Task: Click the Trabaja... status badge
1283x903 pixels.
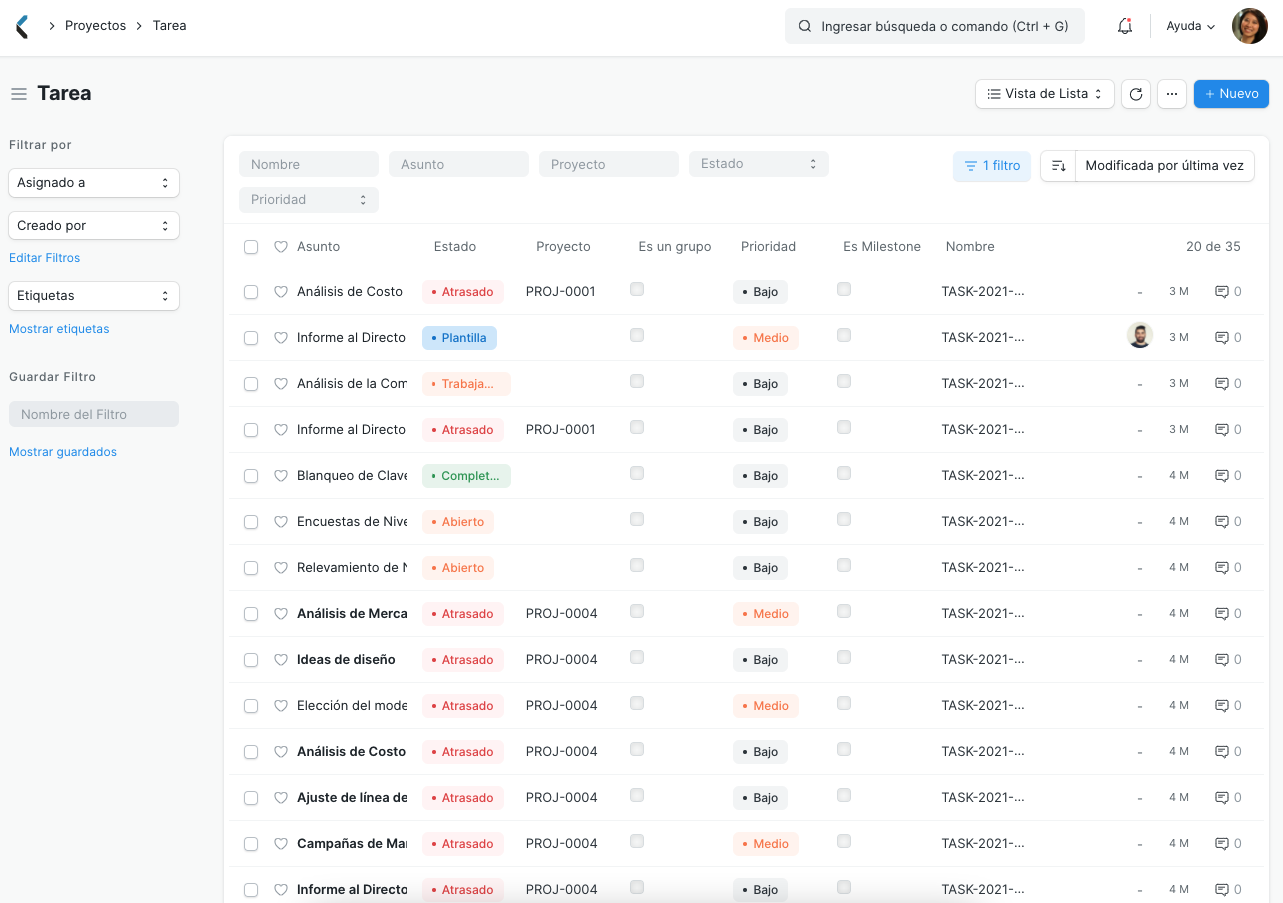Action: (466, 384)
